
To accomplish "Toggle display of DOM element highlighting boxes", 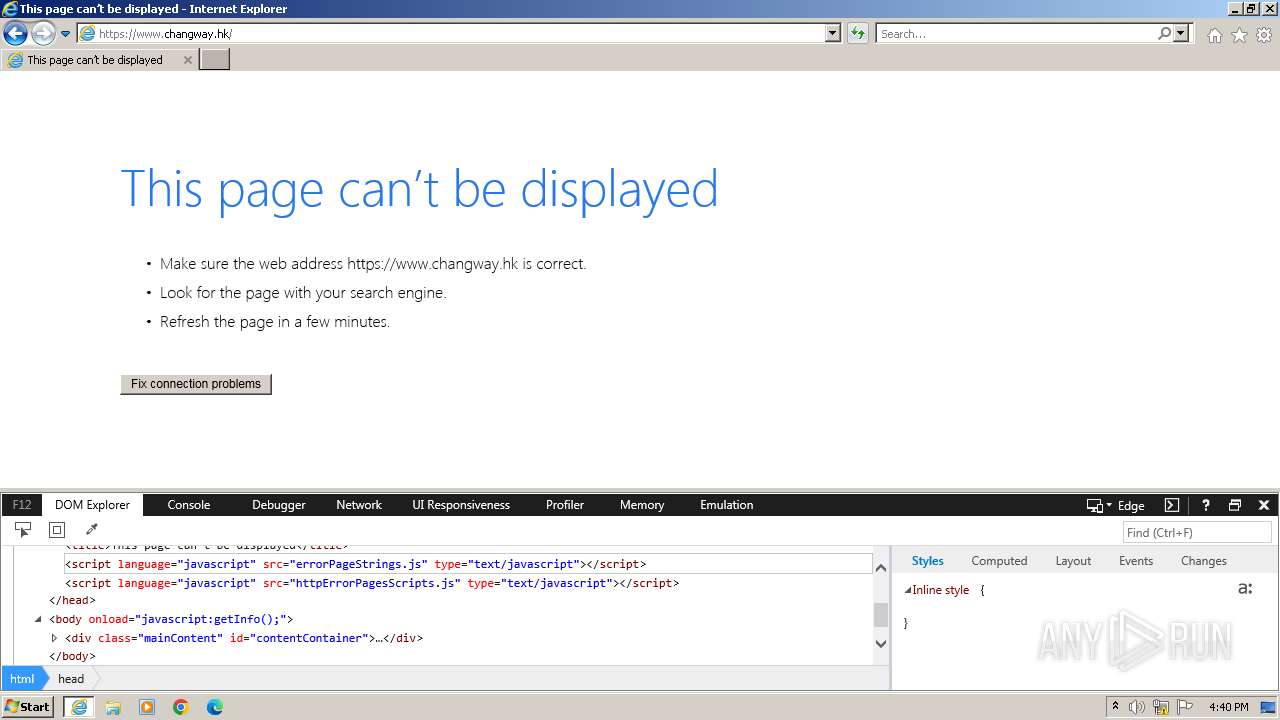I will point(57,530).
